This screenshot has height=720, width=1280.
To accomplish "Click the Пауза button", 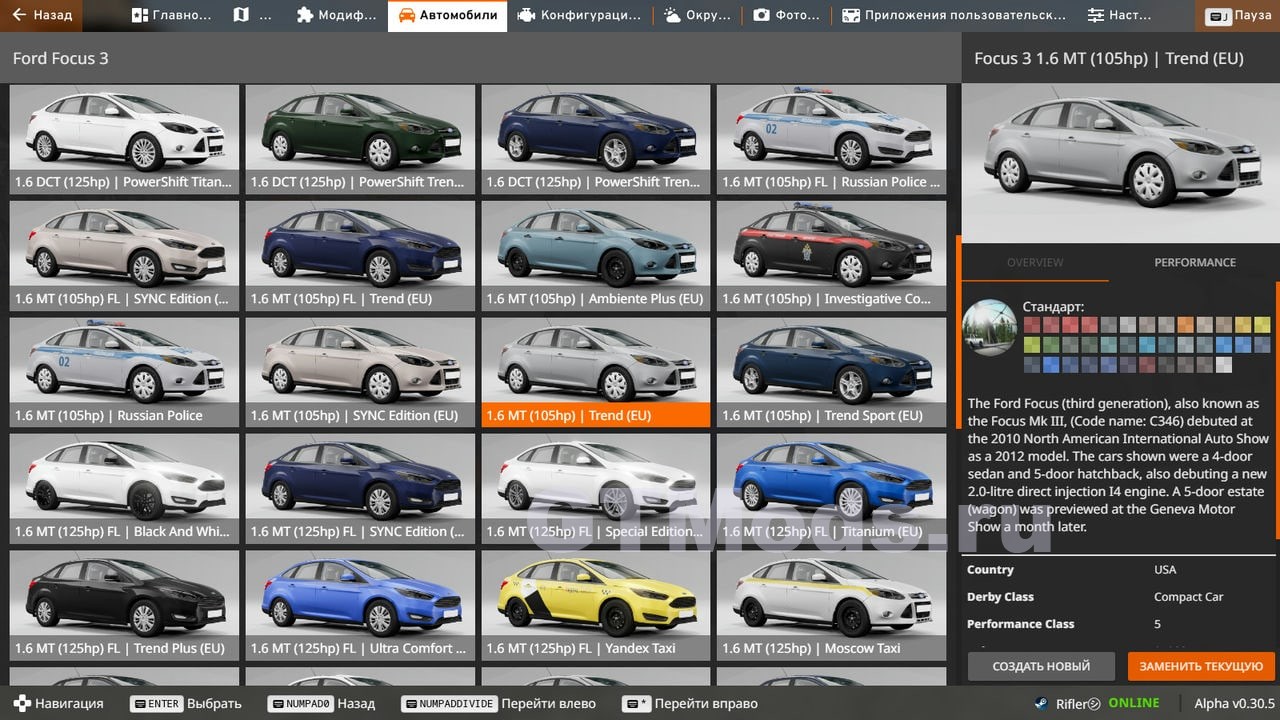I will point(1238,15).
